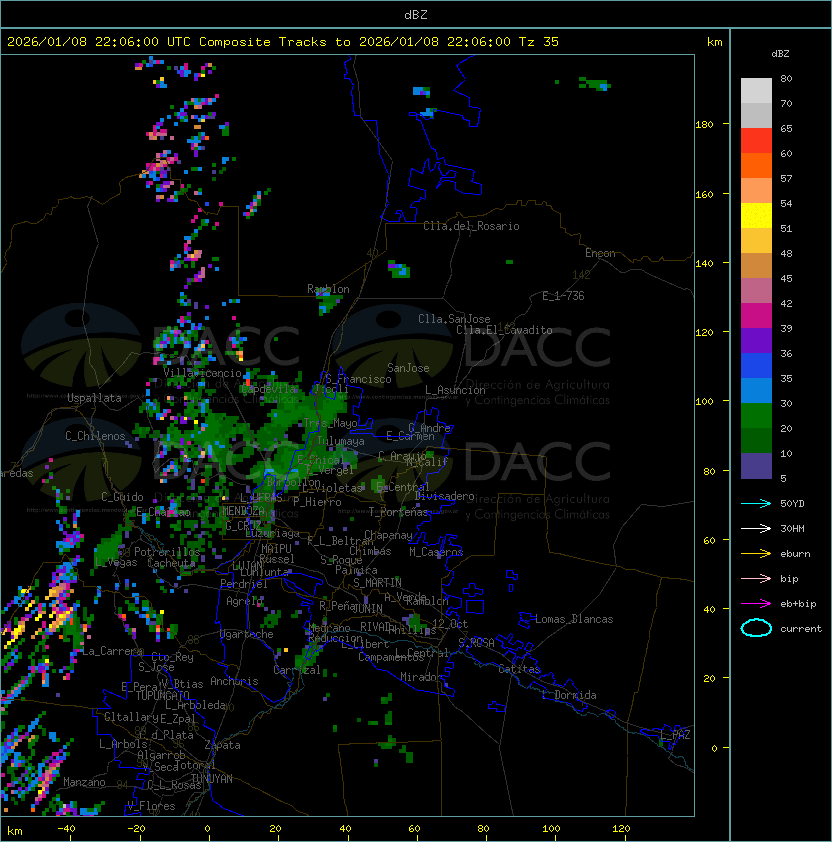Select the green legend swatch below 30

756,416
